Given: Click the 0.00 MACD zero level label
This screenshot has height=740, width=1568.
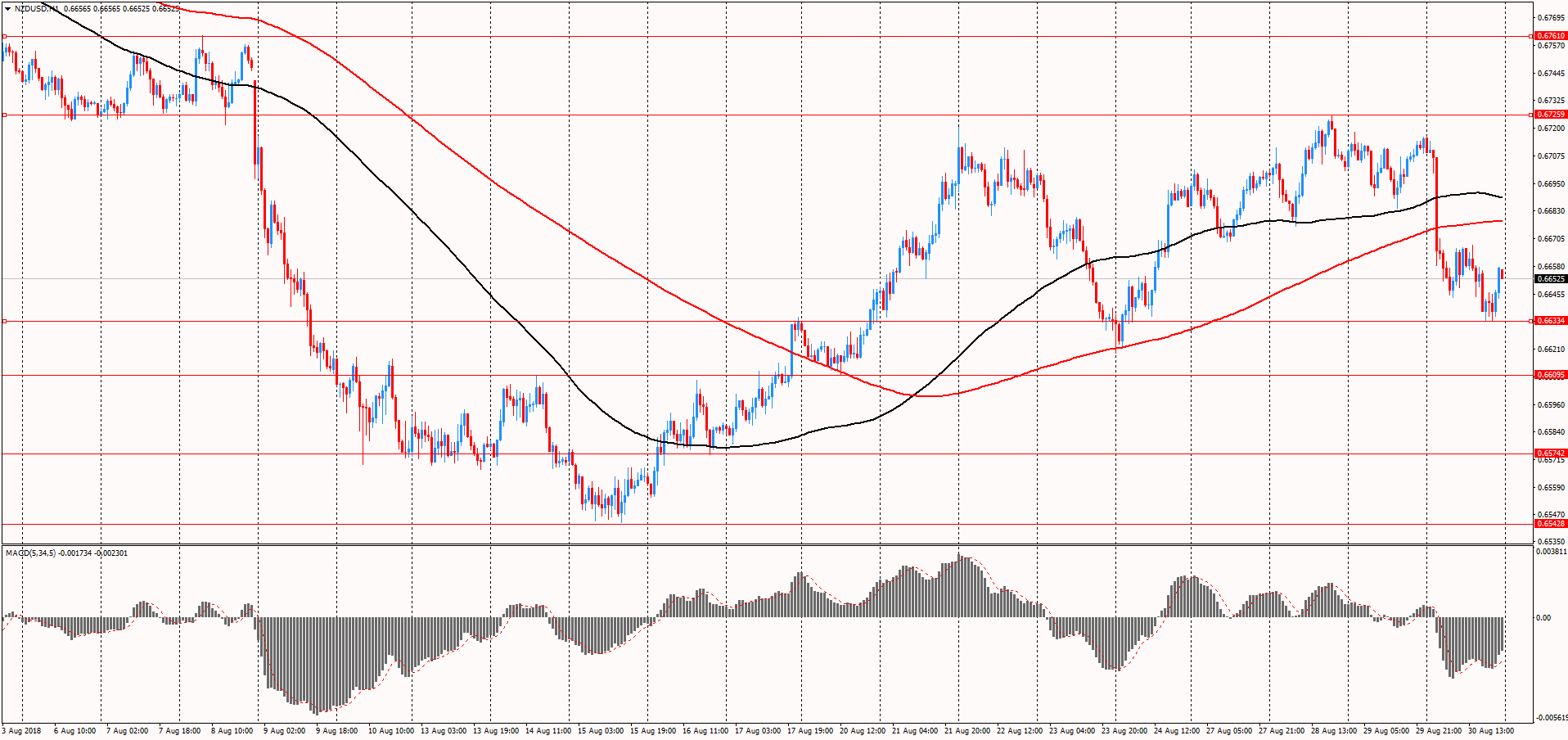Looking at the screenshot, I should [1543, 618].
